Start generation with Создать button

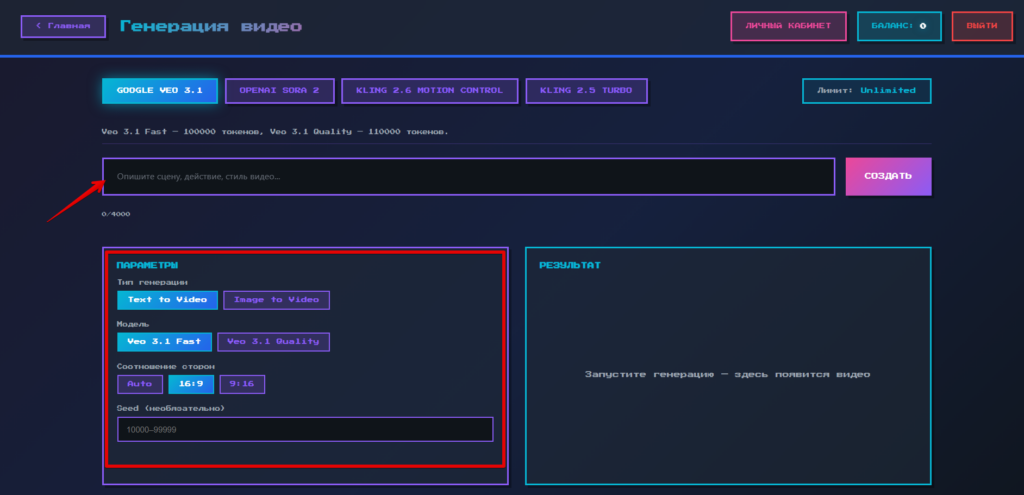pyautogui.click(x=888, y=176)
